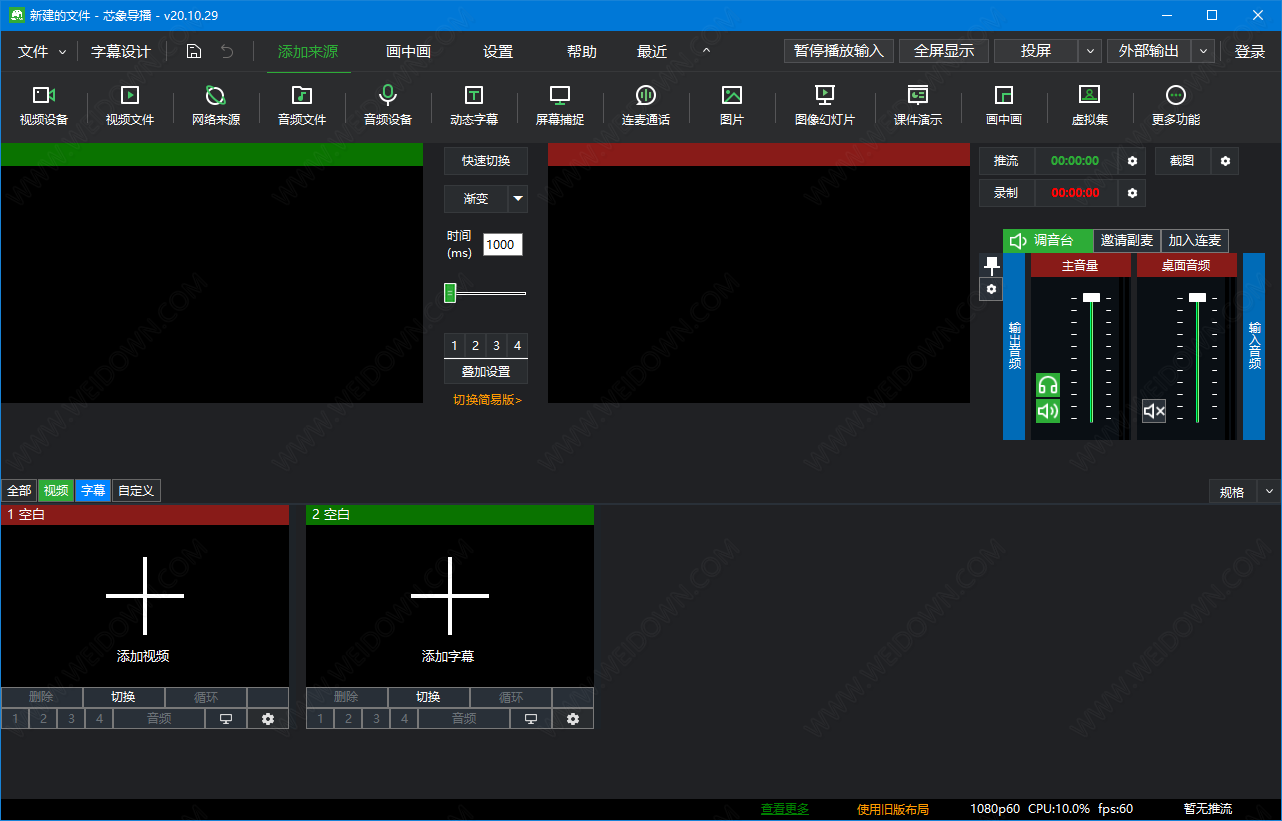The width and height of the screenshot is (1282, 821).
Task: Expand the 投屏 dropdown arrow
Action: [x=1090, y=52]
